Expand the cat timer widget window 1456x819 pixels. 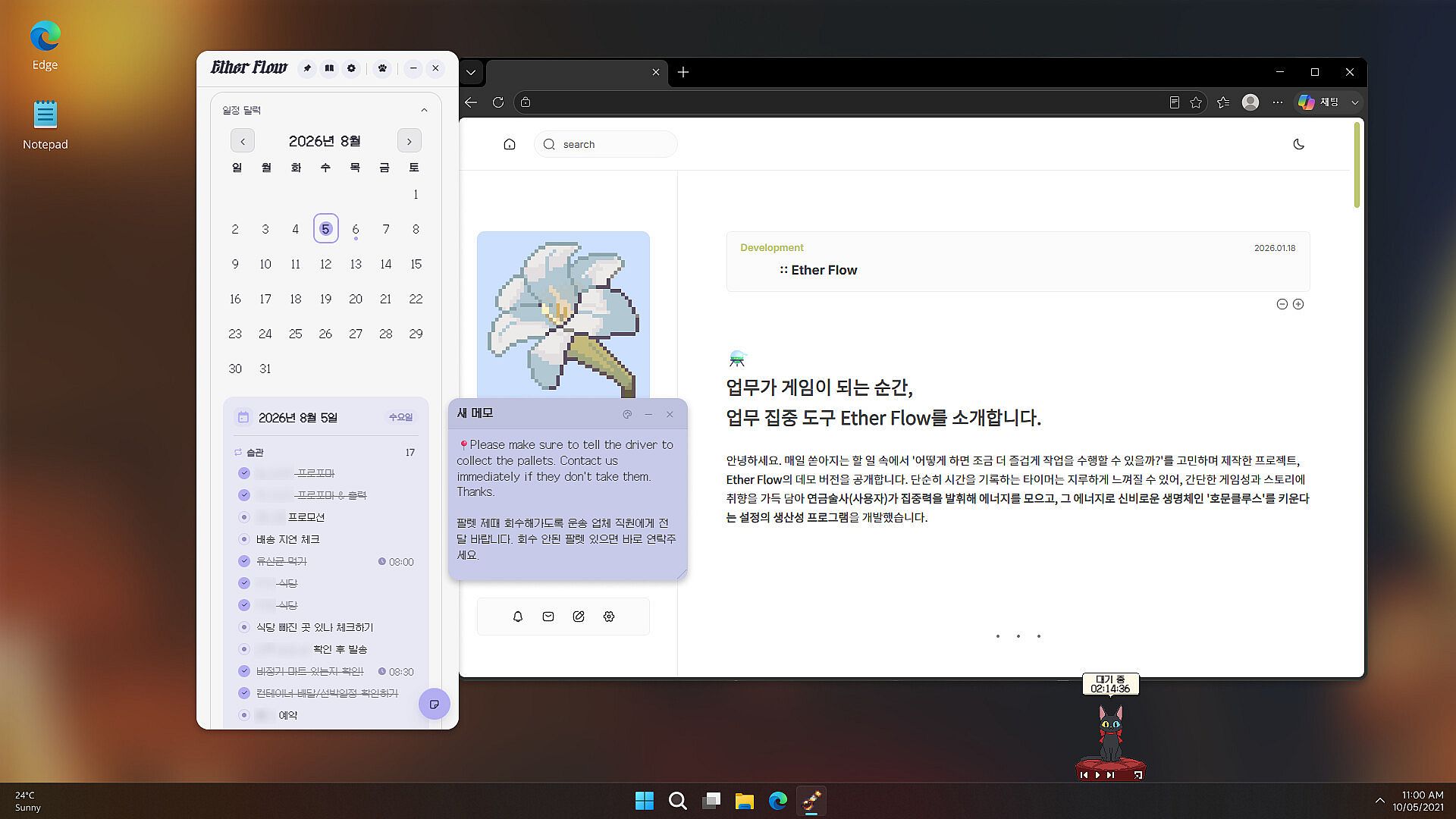tap(1137, 775)
